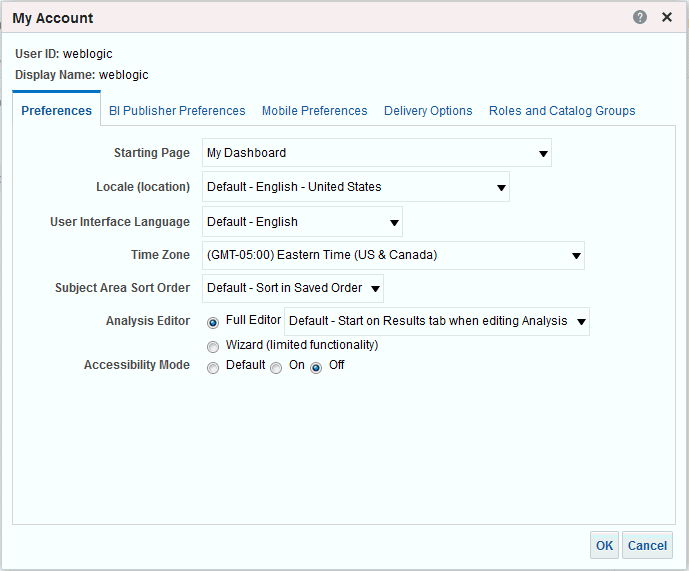Screen dimensions: 689x571
Task: Set Accessibility Mode to Default
Action: [213, 367]
